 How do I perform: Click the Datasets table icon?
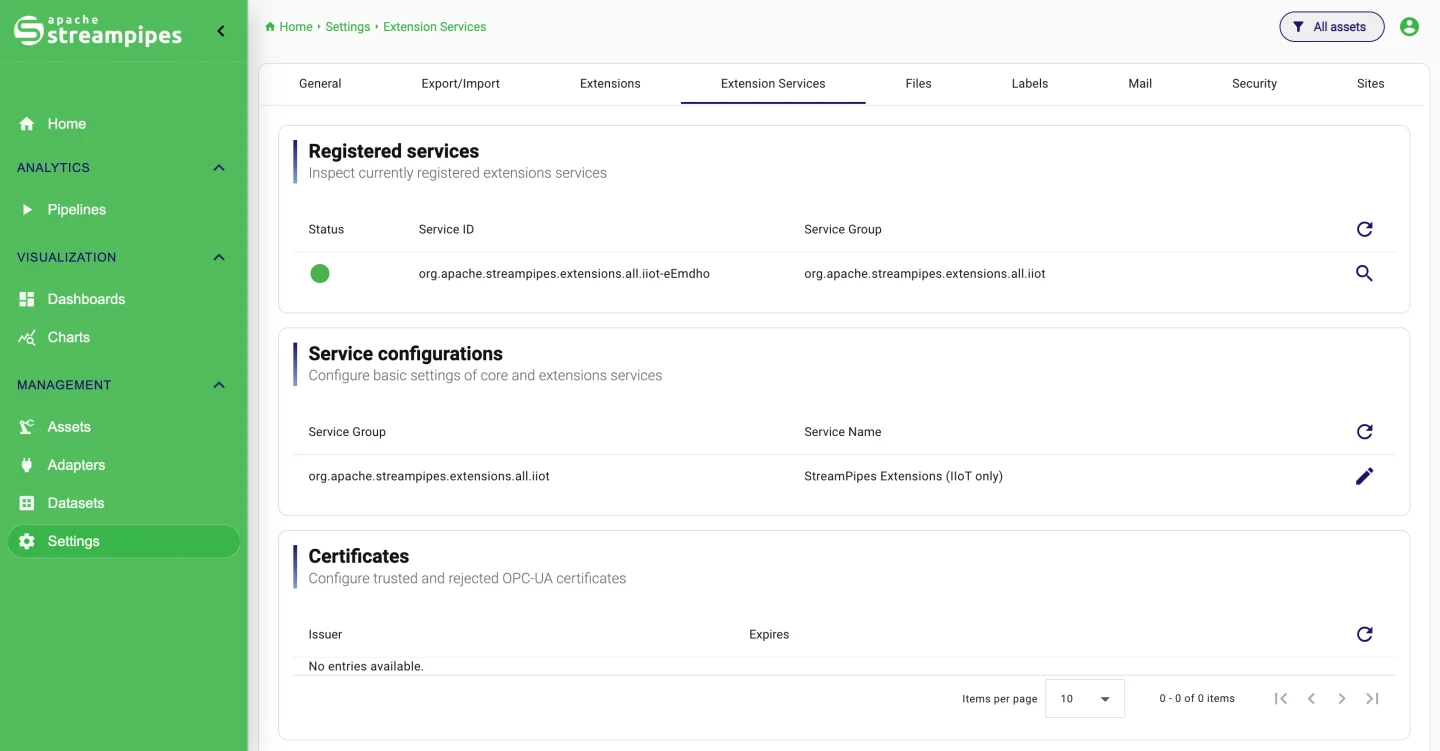pos(27,503)
